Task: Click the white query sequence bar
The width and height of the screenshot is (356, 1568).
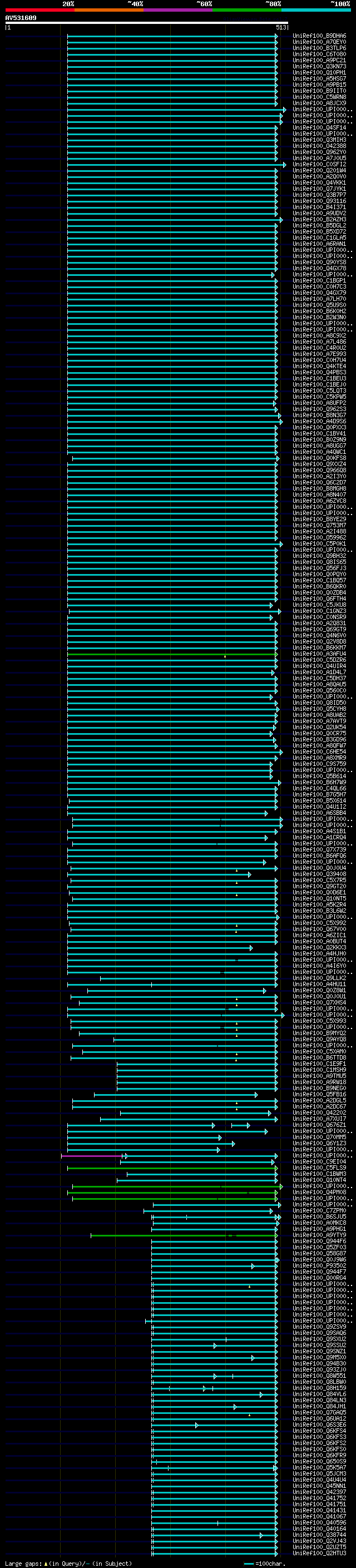Action: pos(147,22)
